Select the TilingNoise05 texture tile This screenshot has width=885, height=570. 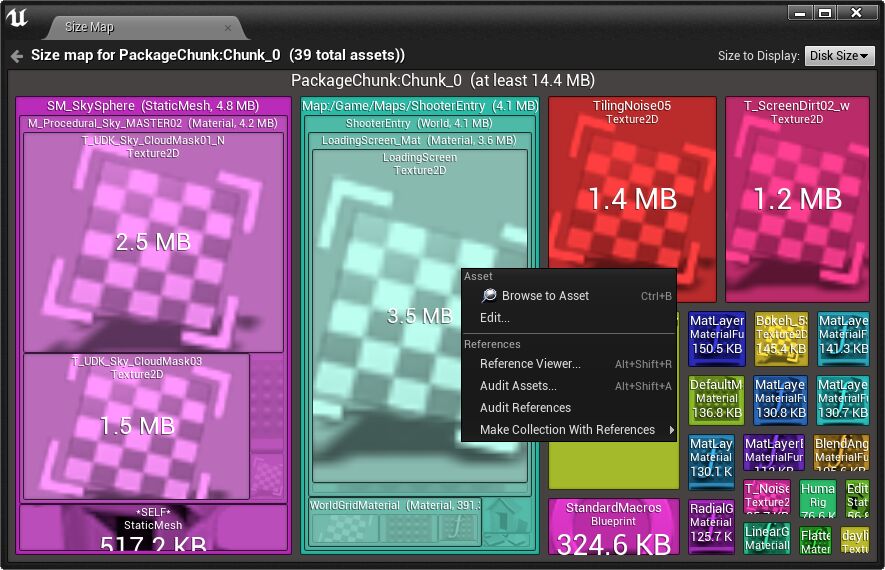(x=632, y=200)
